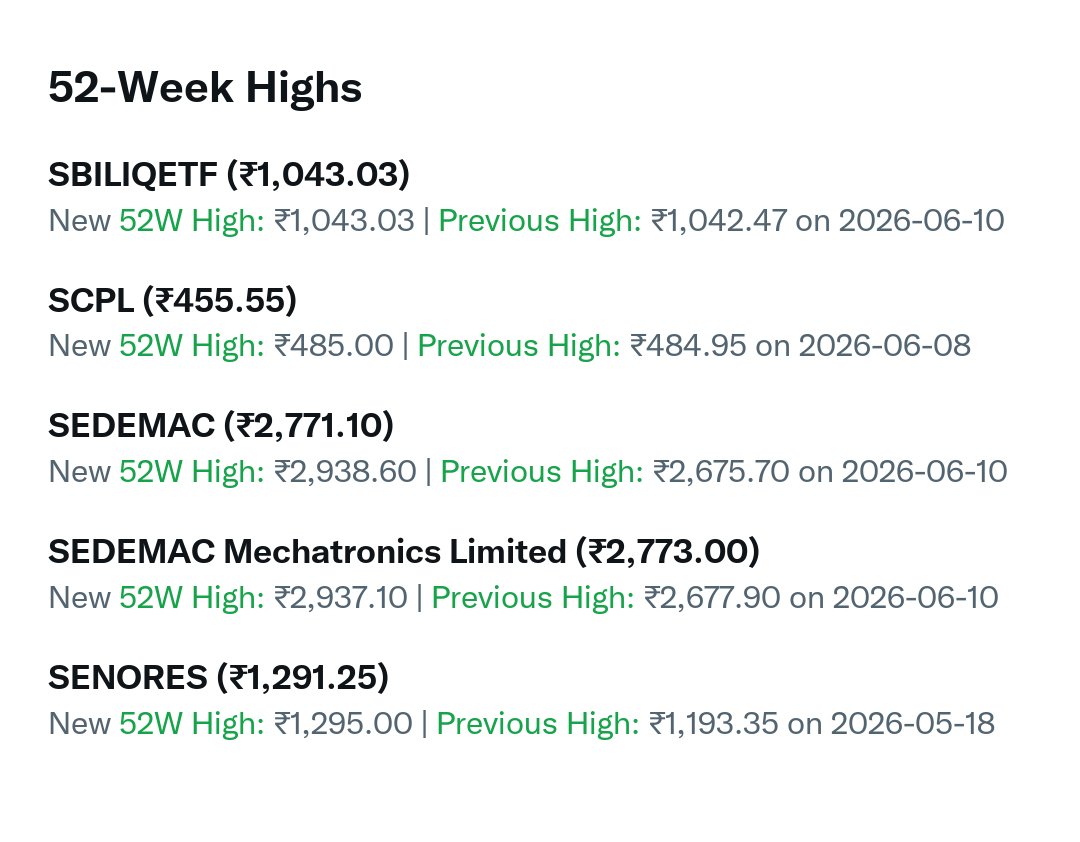Open SEDEMAC ticker heading
1080x842 pixels.
click(221, 426)
